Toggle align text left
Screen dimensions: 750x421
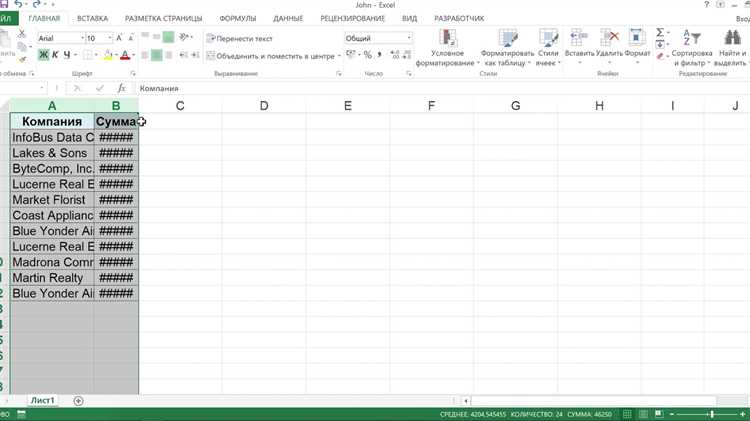(x=145, y=55)
